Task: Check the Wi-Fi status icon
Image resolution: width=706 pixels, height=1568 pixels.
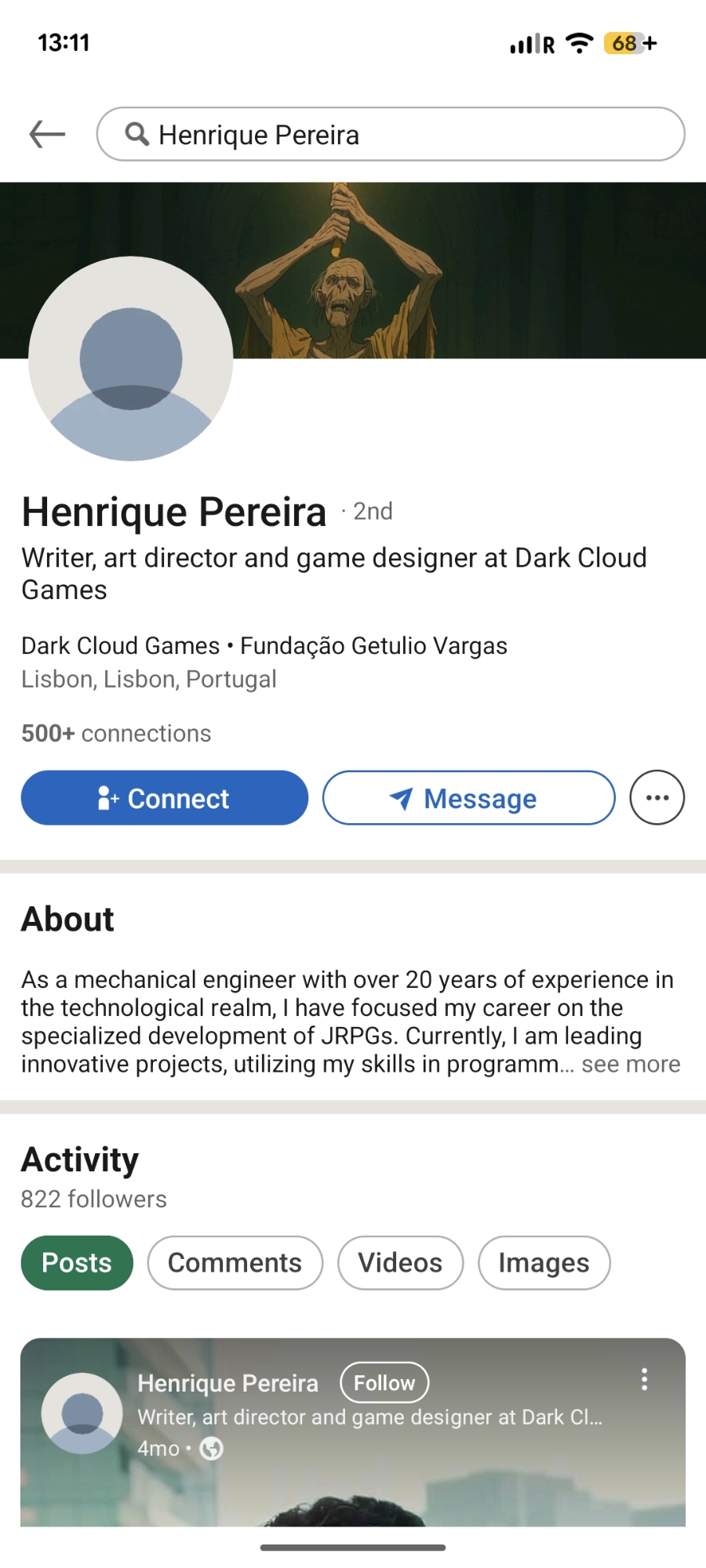Action: click(579, 43)
